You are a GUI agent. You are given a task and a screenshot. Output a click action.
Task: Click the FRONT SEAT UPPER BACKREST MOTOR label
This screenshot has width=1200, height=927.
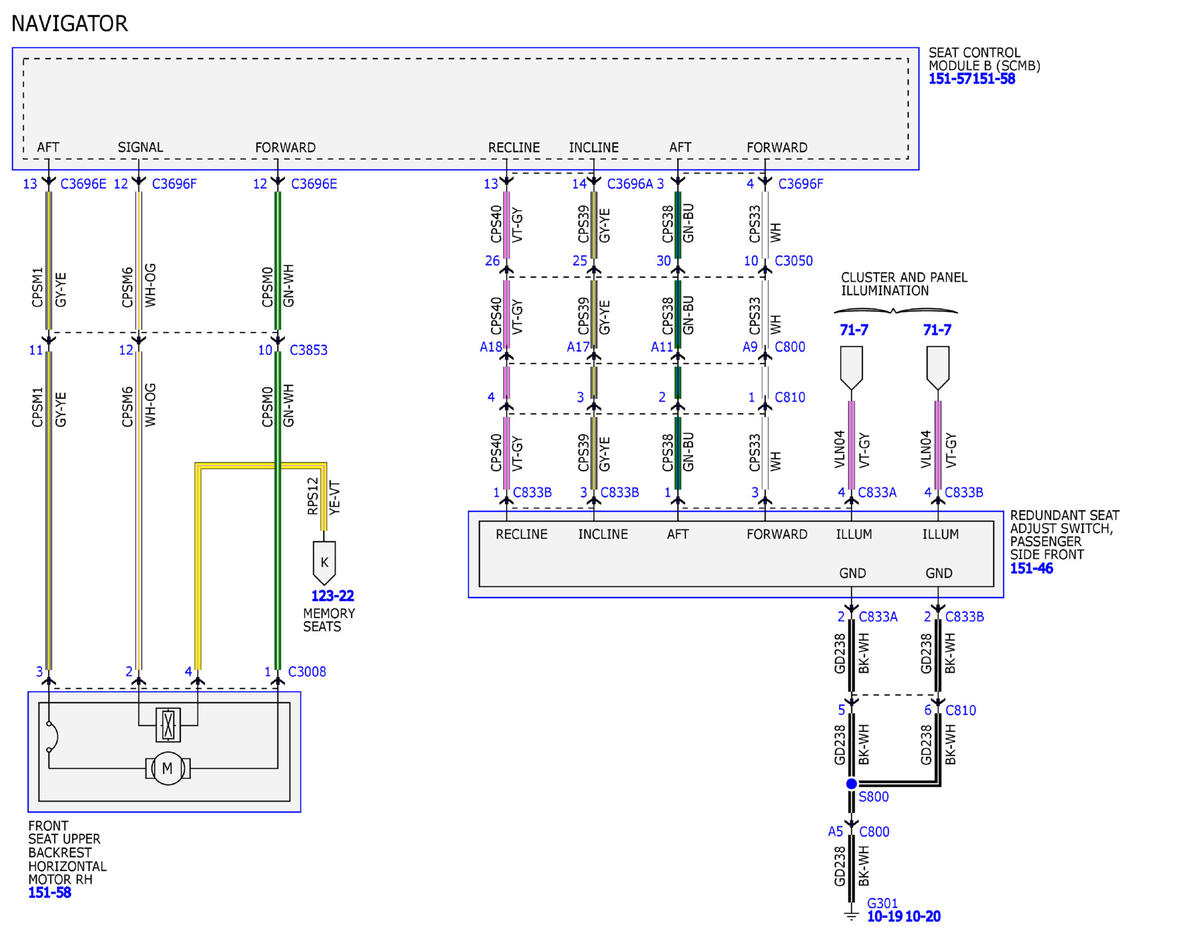point(67,853)
